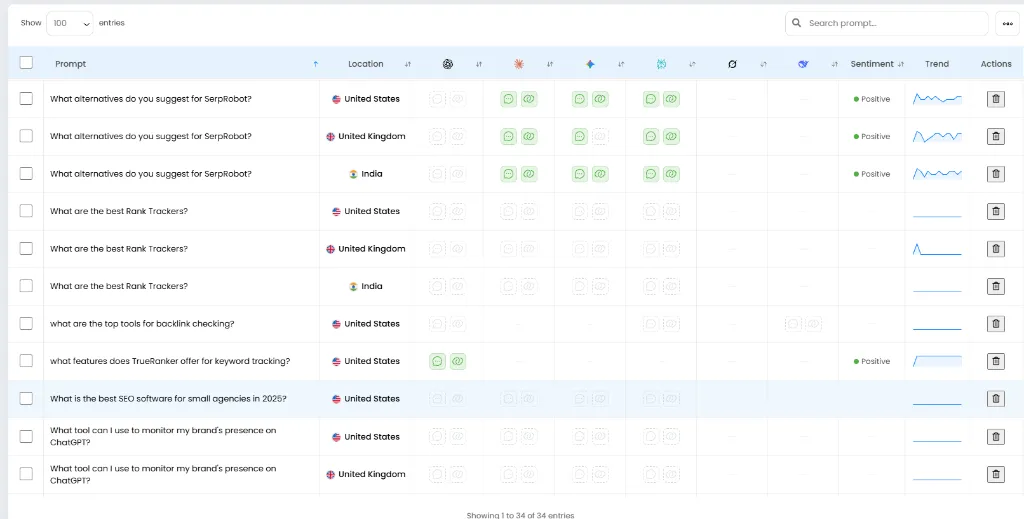Open Perplexity link icon for SerpRobot United States
Screen dimensions: 1024x519
(x=671, y=99)
